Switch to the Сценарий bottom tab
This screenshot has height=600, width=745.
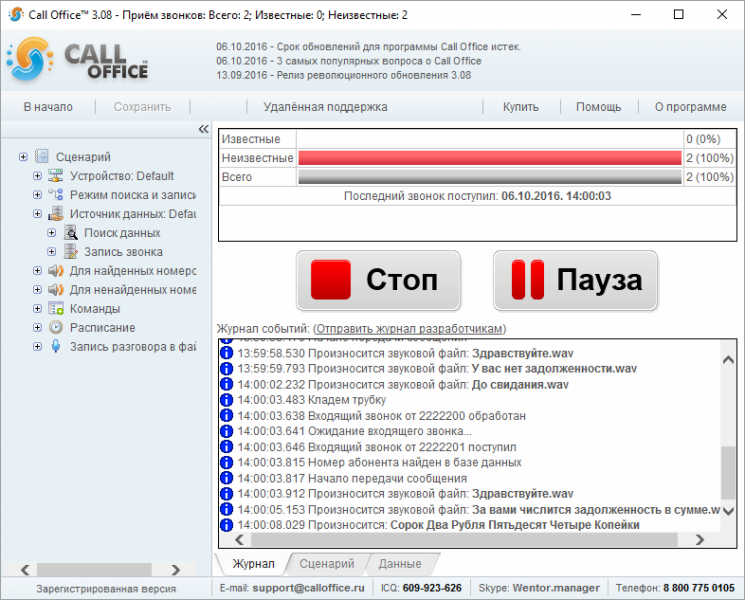(327, 564)
